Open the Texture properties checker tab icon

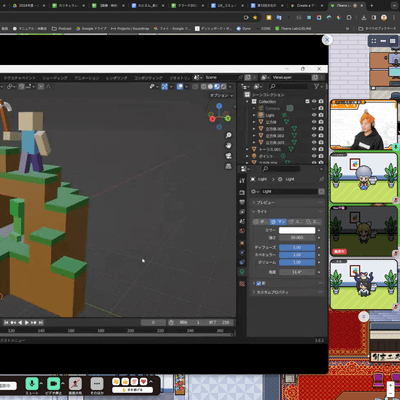point(242,284)
